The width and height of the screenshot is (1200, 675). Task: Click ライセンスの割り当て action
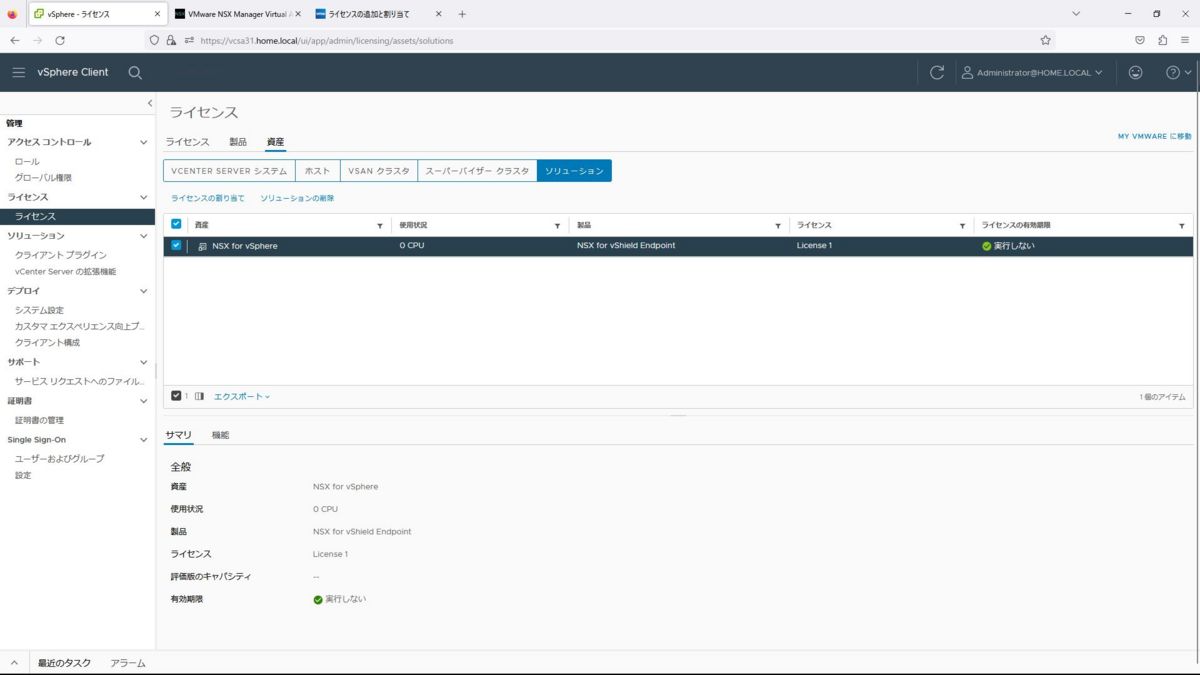[208, 198]
